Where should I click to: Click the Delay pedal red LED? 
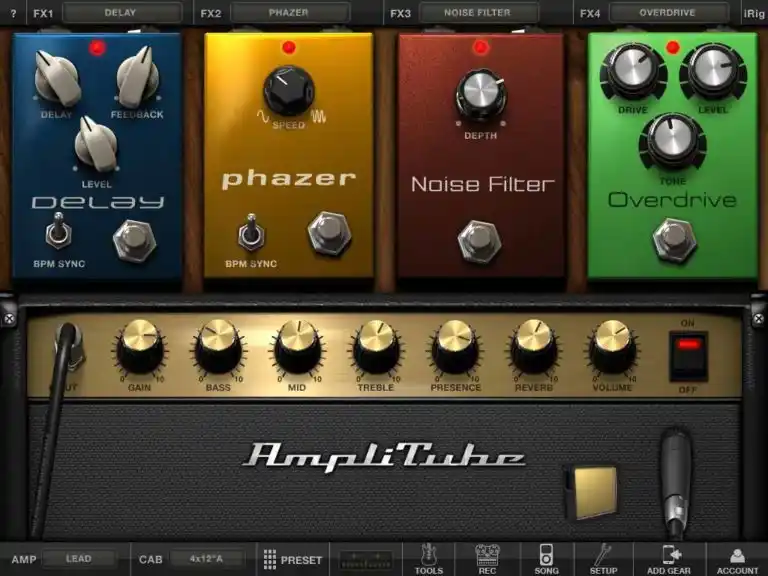pyautogui.click(x=97, y=48)
